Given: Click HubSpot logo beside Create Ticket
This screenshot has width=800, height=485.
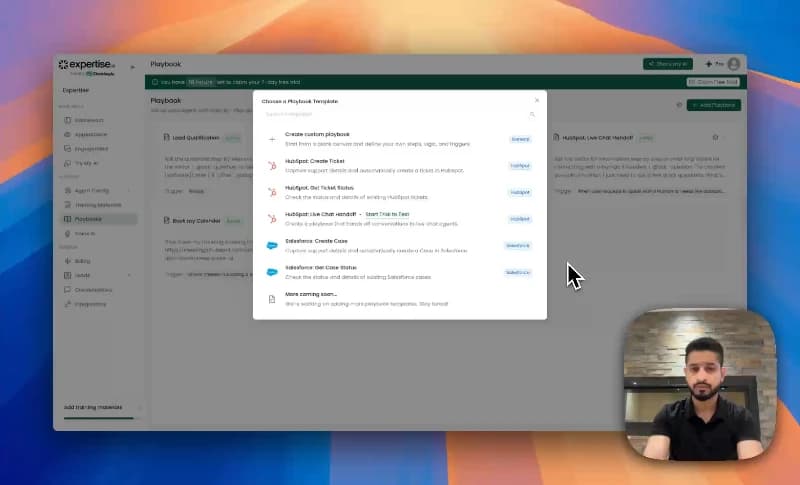Looking at the screenshot, I should point(272,165).
